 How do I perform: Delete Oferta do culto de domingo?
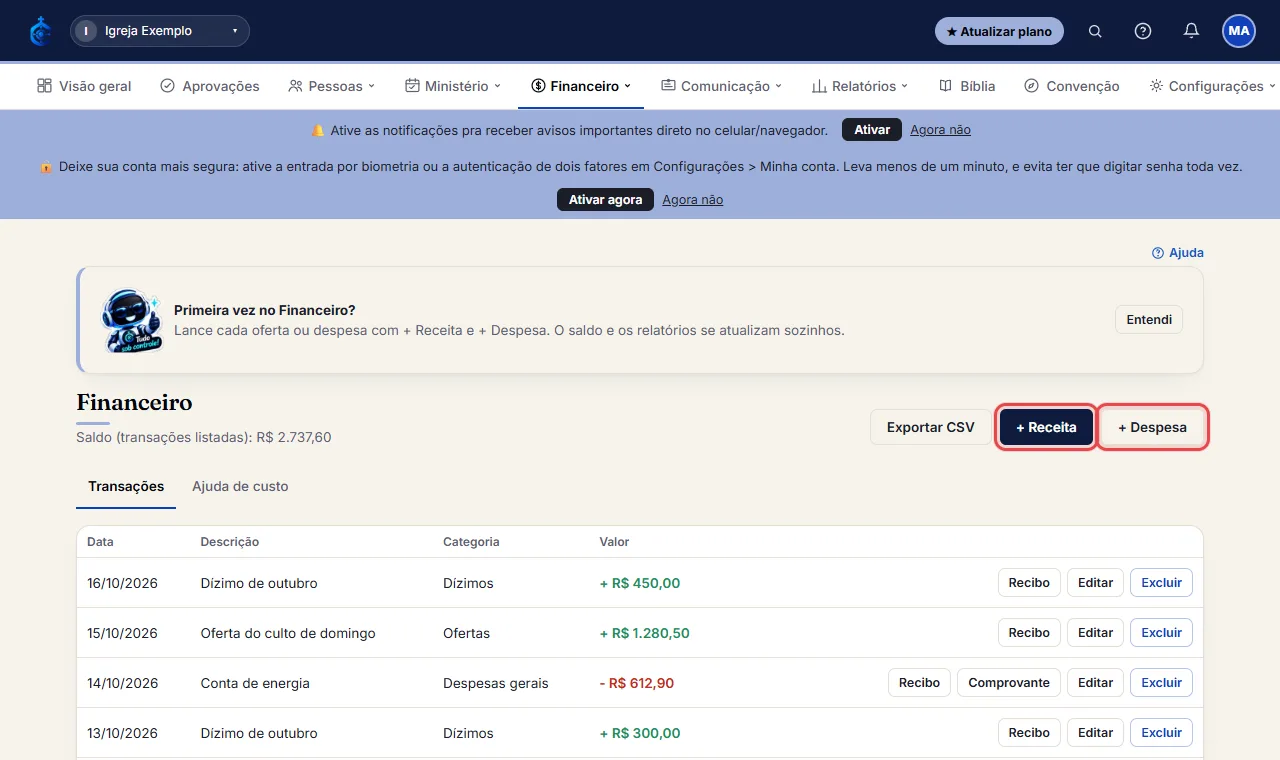[1161, 633]
